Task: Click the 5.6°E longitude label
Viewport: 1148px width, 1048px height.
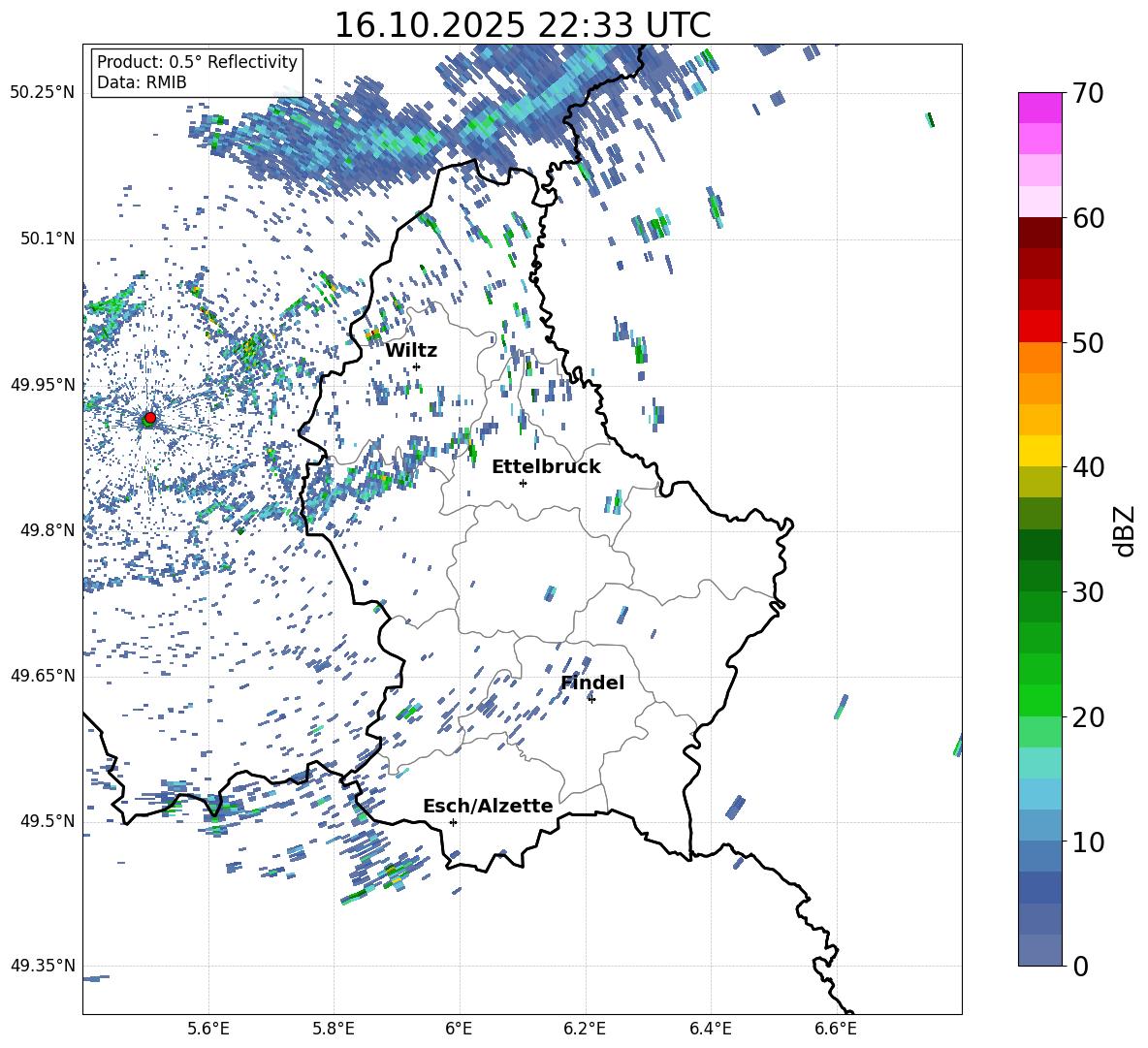Action: point(208,1029)
